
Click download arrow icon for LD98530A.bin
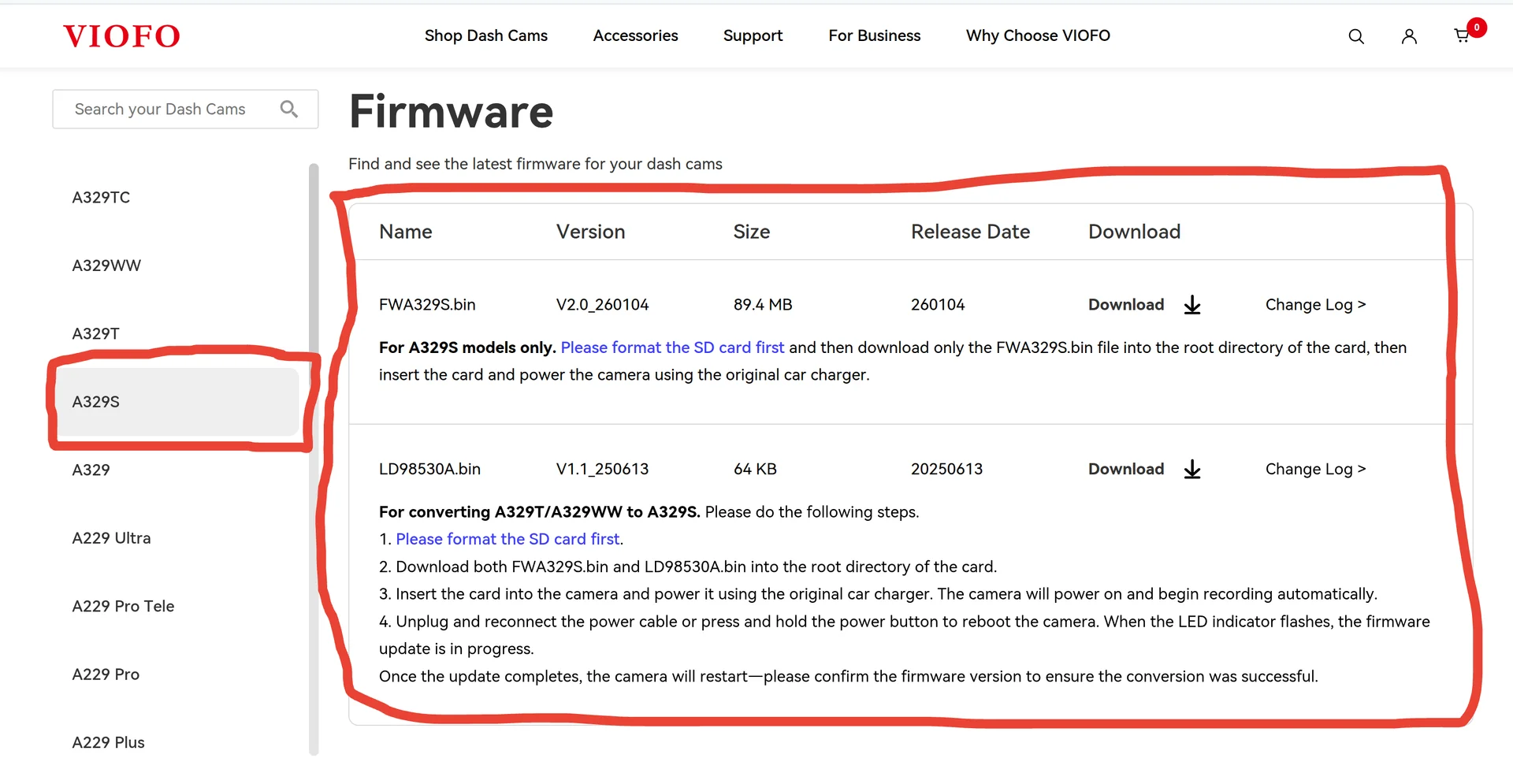pyautogui.click(x=1192, y=470)
